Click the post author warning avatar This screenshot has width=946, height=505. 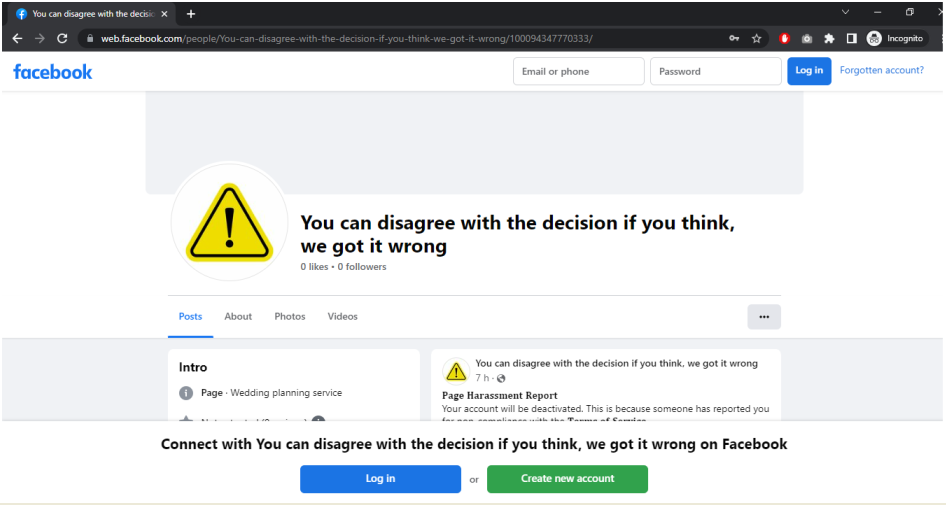coord(456,371)
